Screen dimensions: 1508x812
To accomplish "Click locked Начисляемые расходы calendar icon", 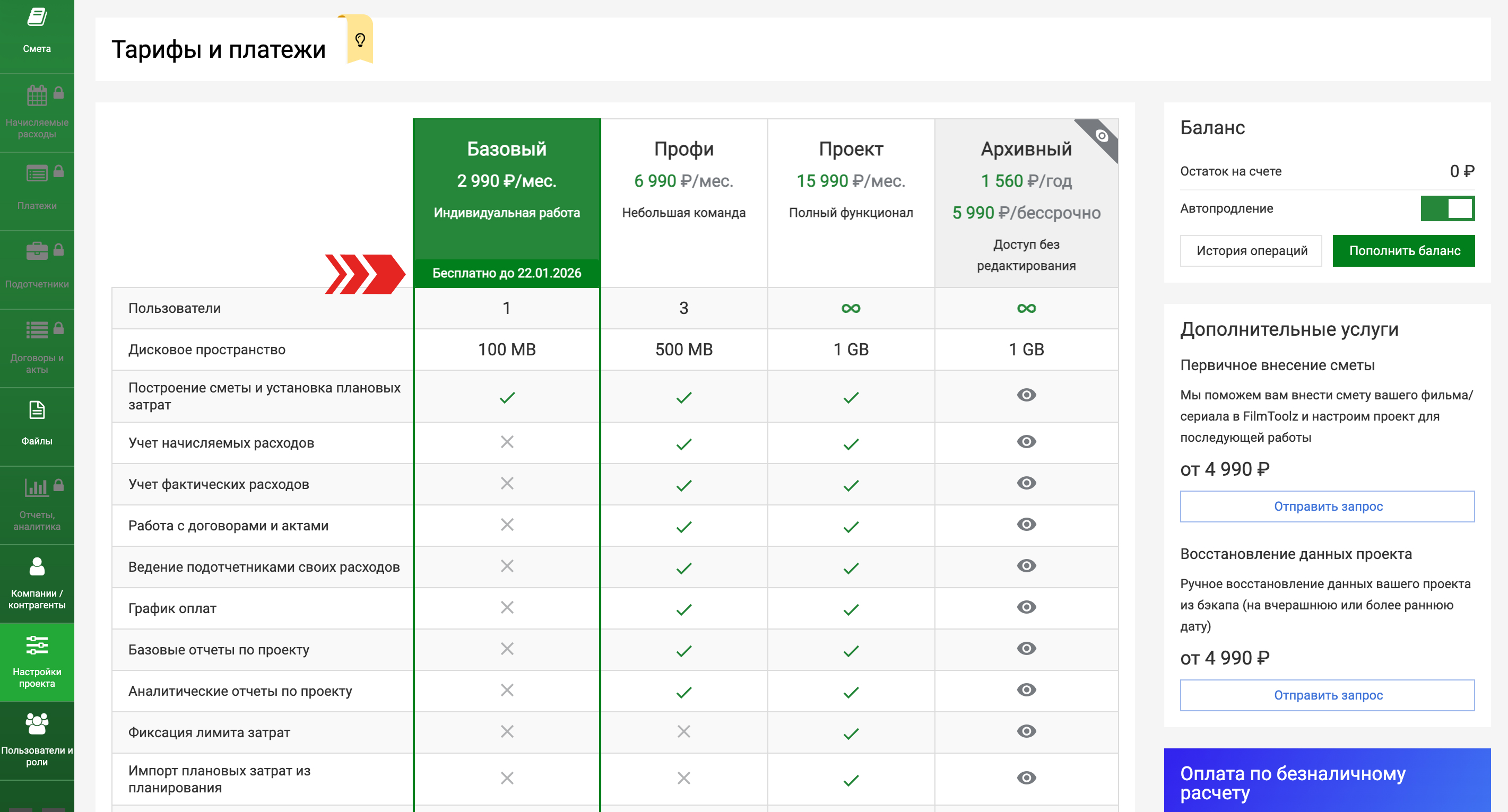I will [37, 95].
